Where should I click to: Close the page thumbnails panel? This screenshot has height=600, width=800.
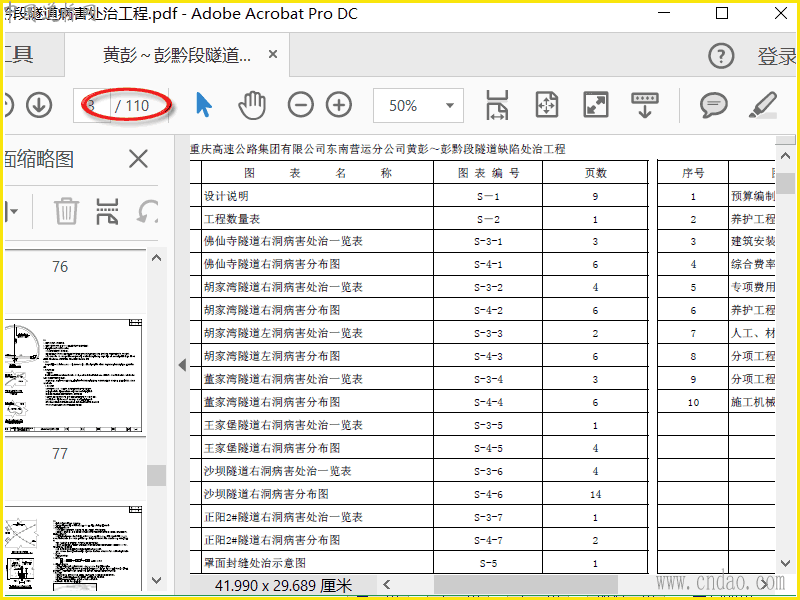point(138,159)
